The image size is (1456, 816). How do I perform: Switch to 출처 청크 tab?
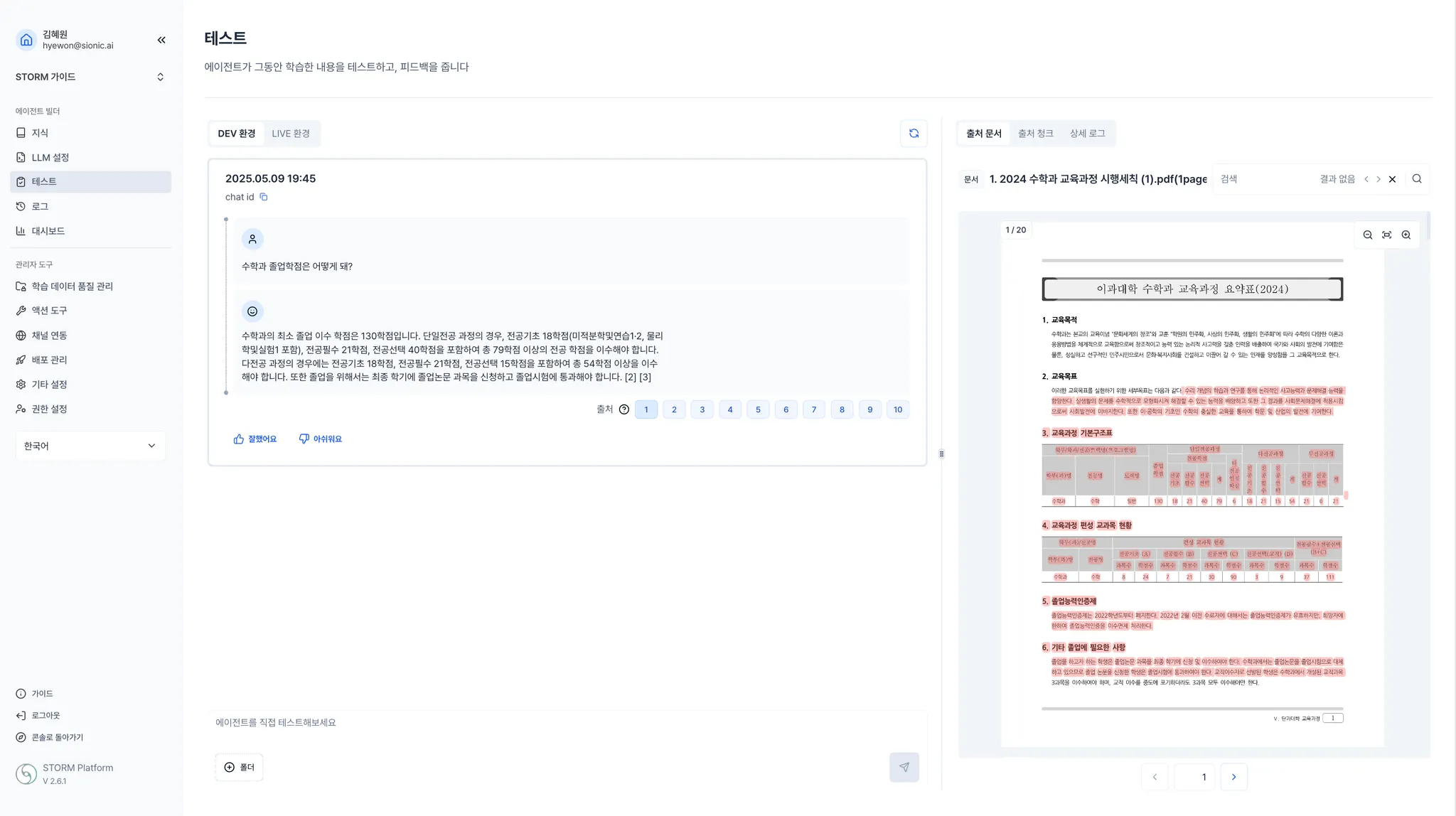coord(1035,134)
